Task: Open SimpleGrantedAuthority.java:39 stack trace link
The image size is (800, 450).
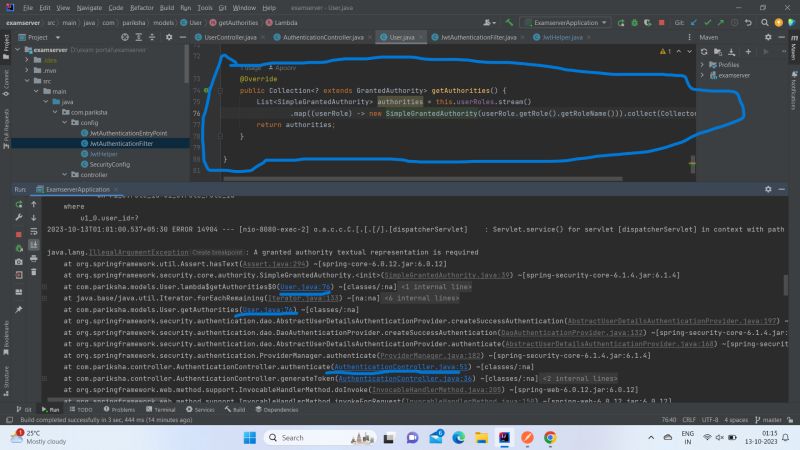Action: point(447,276)
